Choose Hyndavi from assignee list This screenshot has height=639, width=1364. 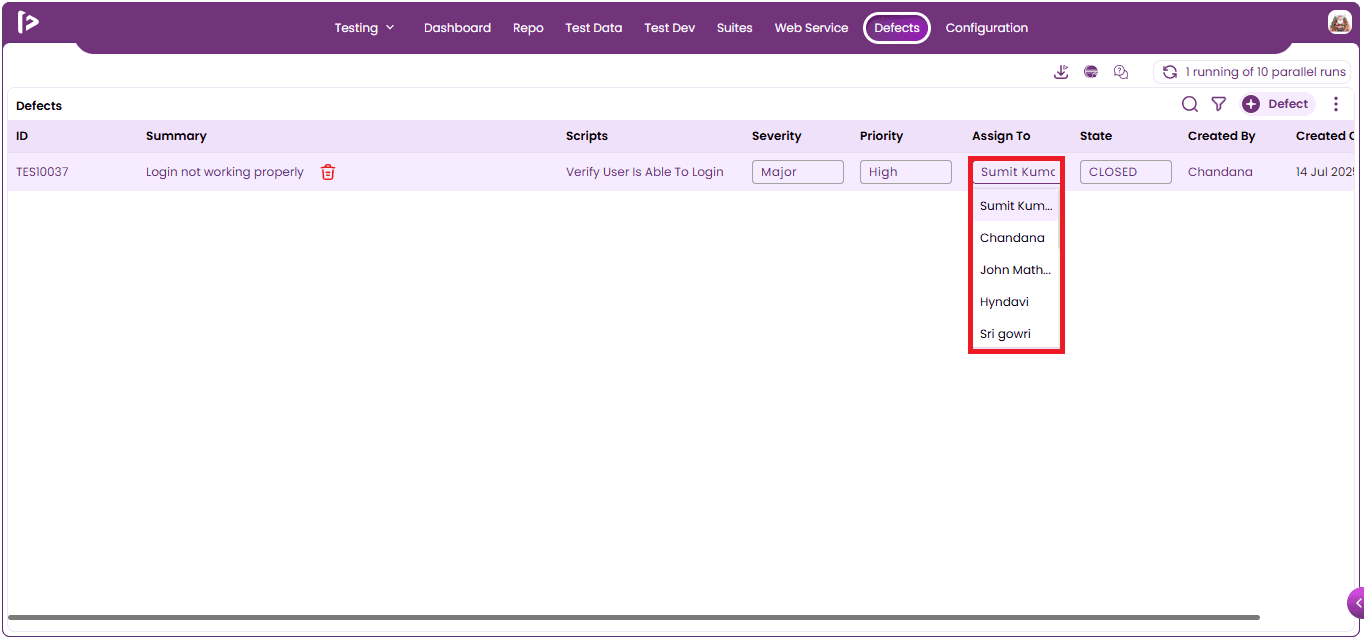[x=1016, y=302]
